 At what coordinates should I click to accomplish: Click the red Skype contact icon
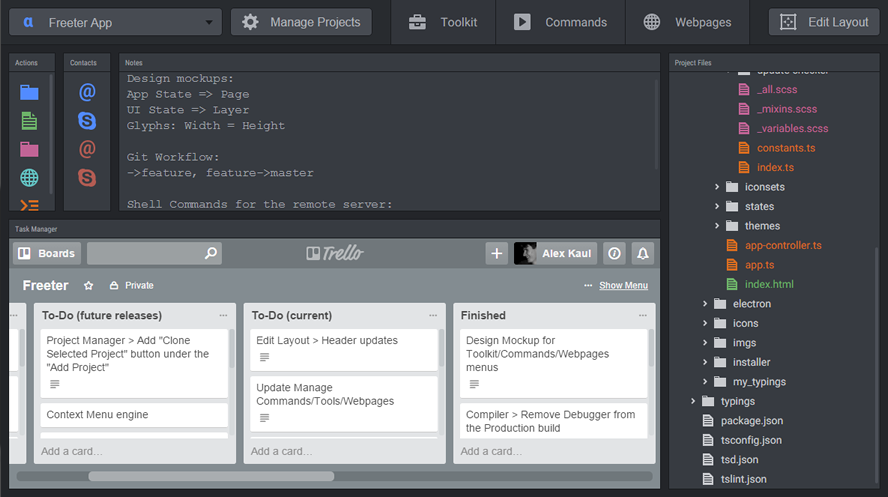(87, 178)
